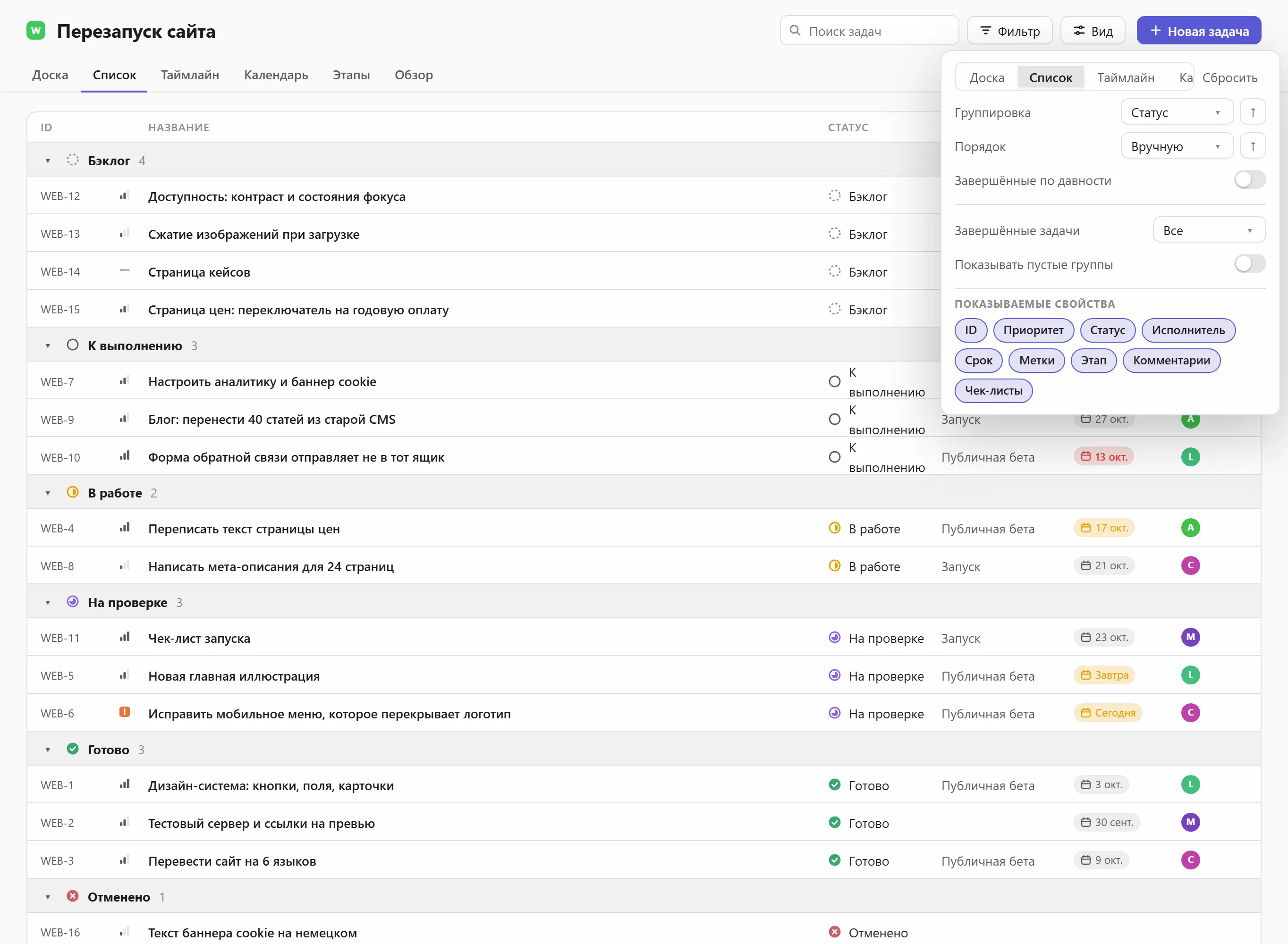1288x944 pixels.
Task: Click the urgent priority icon of WEB-6
Action: [x=124, y=712]
